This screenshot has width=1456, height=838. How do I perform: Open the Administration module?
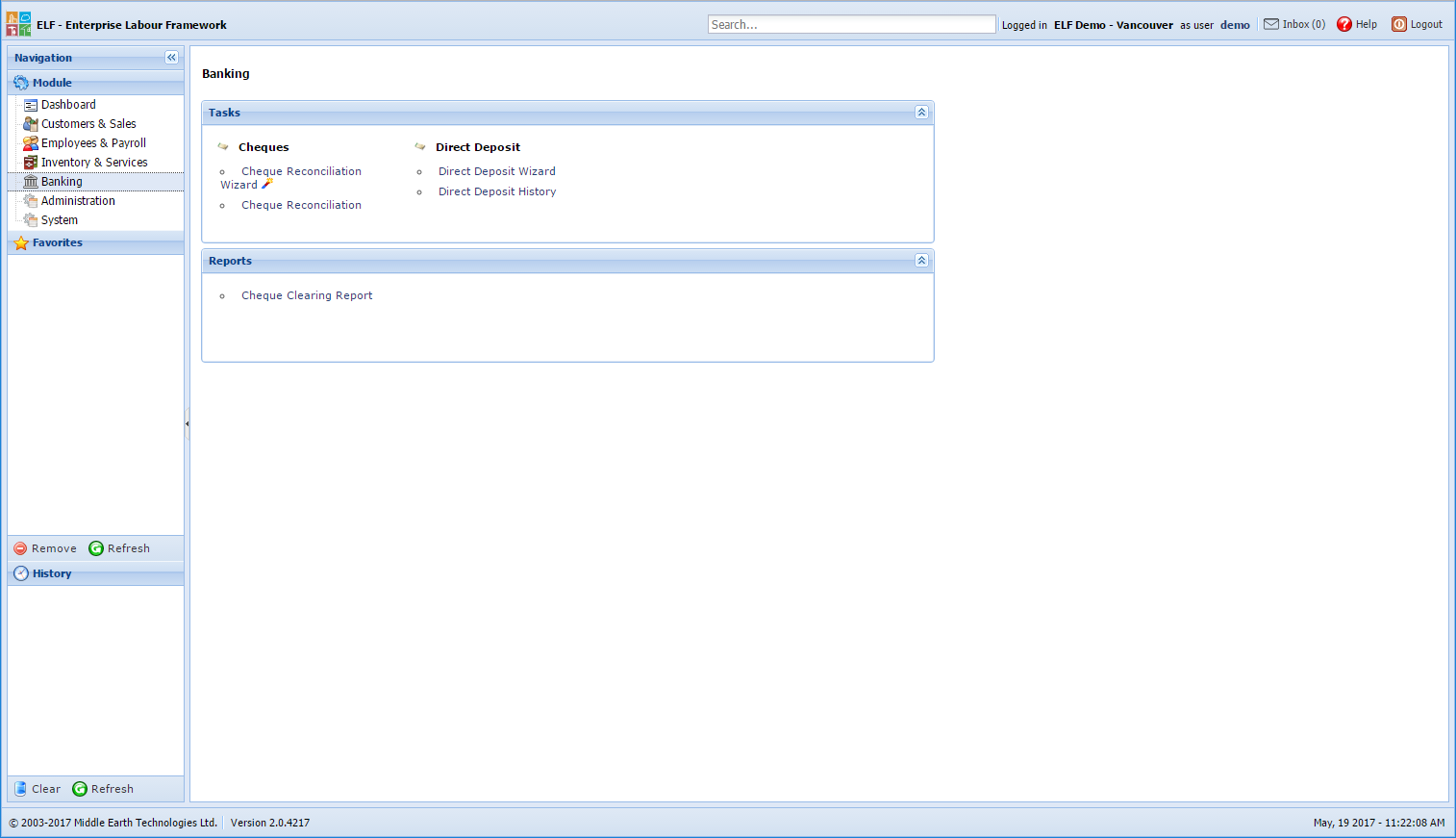pos(76,200)
